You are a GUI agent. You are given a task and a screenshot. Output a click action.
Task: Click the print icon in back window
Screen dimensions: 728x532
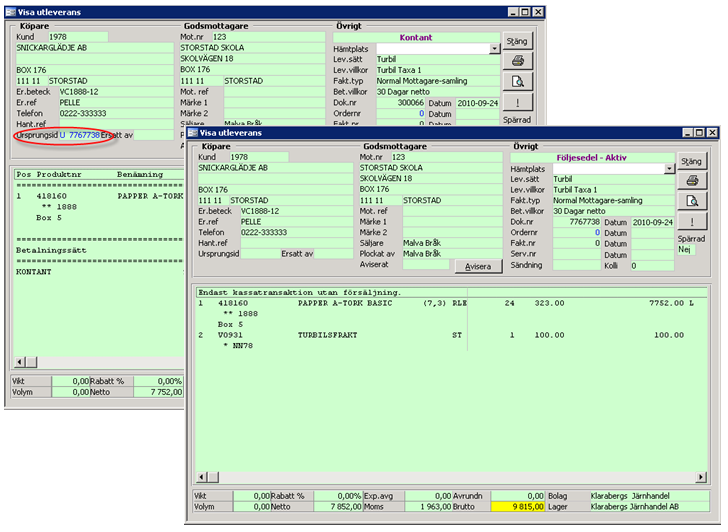point(518,61)
